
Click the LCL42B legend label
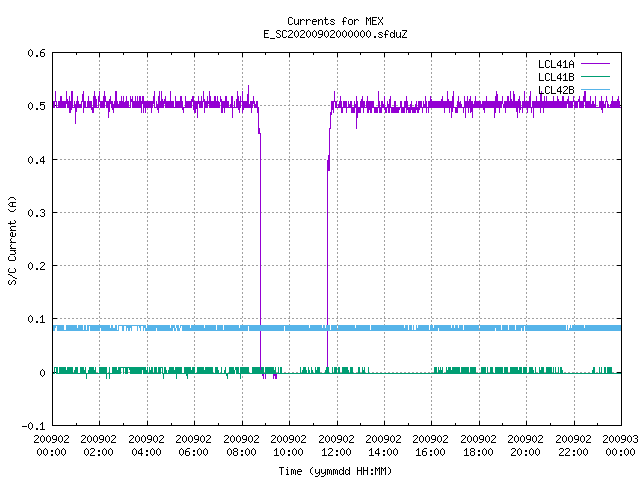pos(556,90)
